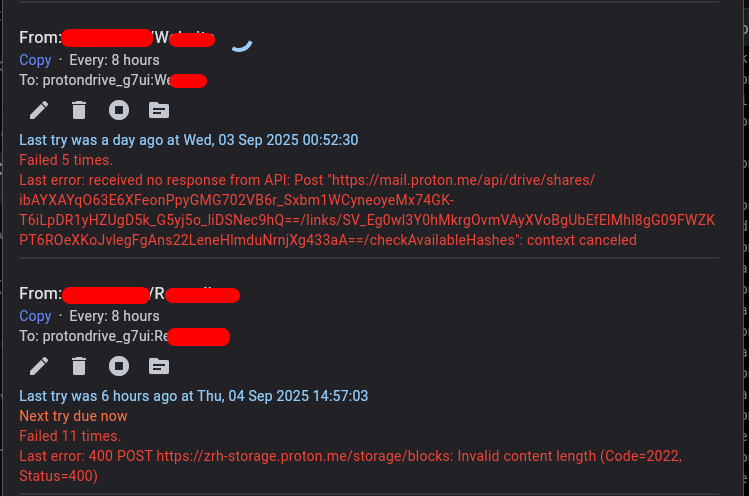Stop the first running copy job

pos(119,110)
